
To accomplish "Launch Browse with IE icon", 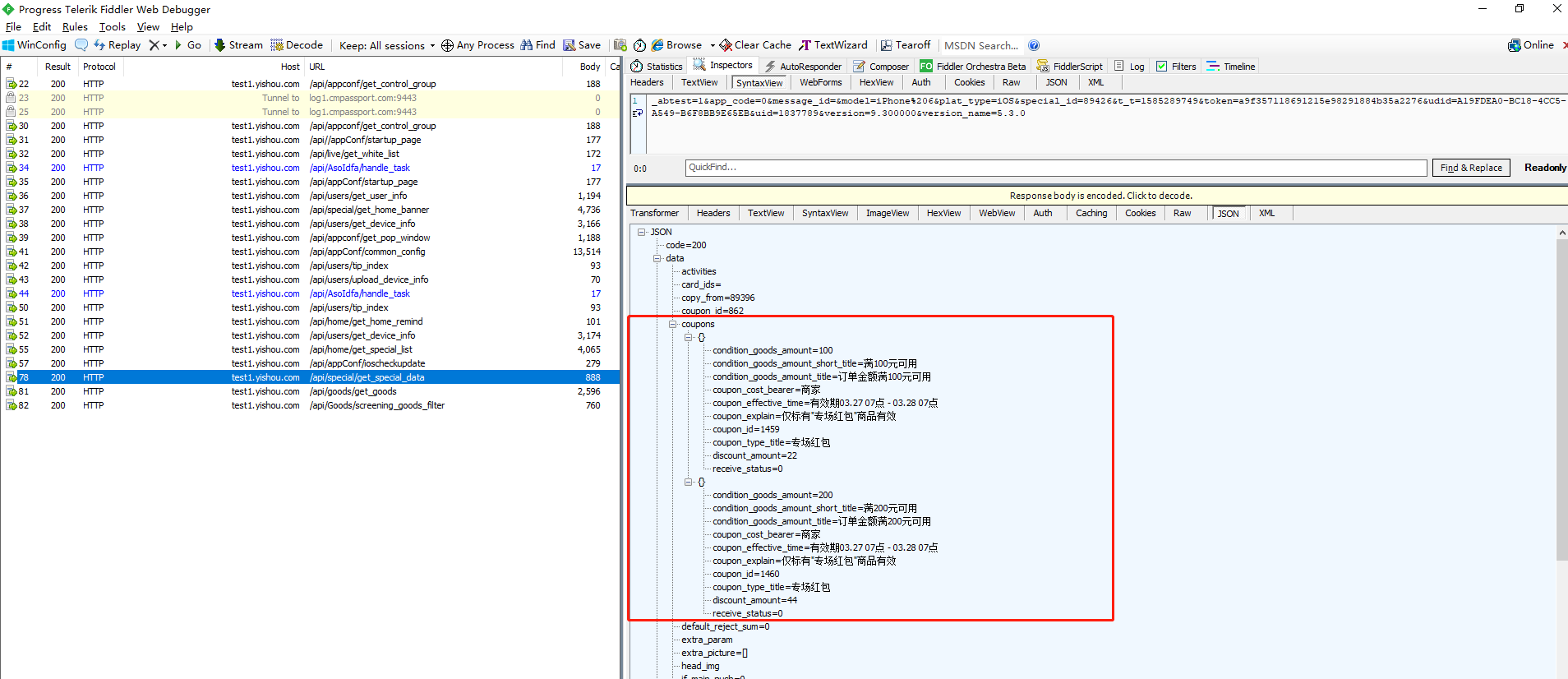I will (677, 45).
